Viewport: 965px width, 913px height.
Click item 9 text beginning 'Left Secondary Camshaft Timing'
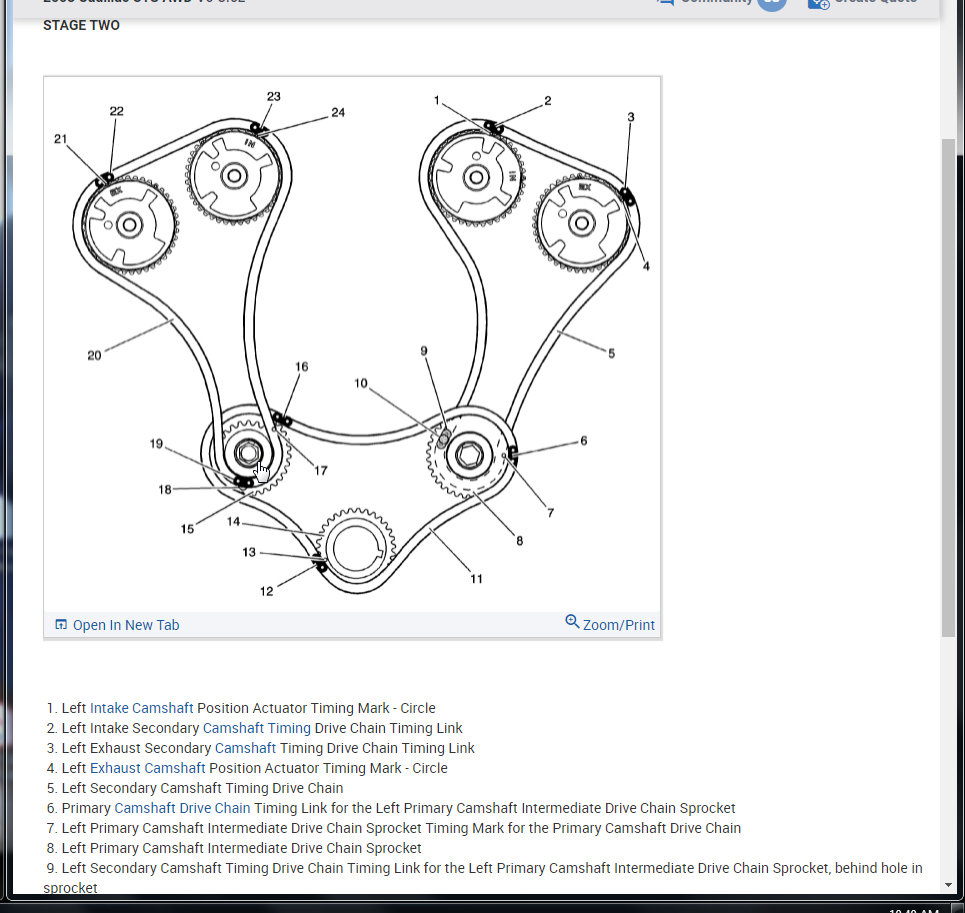pyautogui.click(x=483, y=878)
